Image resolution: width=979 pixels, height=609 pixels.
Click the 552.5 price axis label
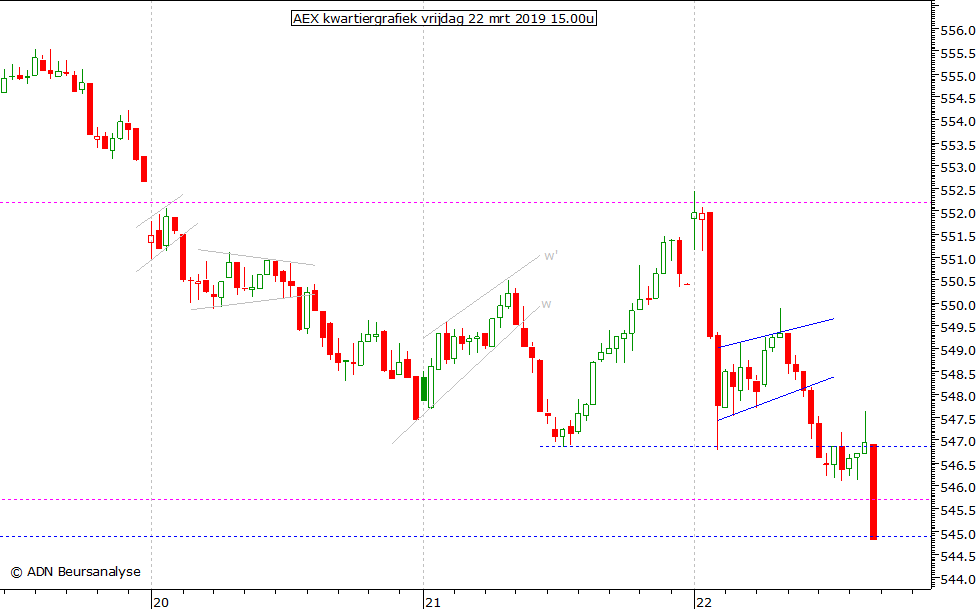[958, 191]
